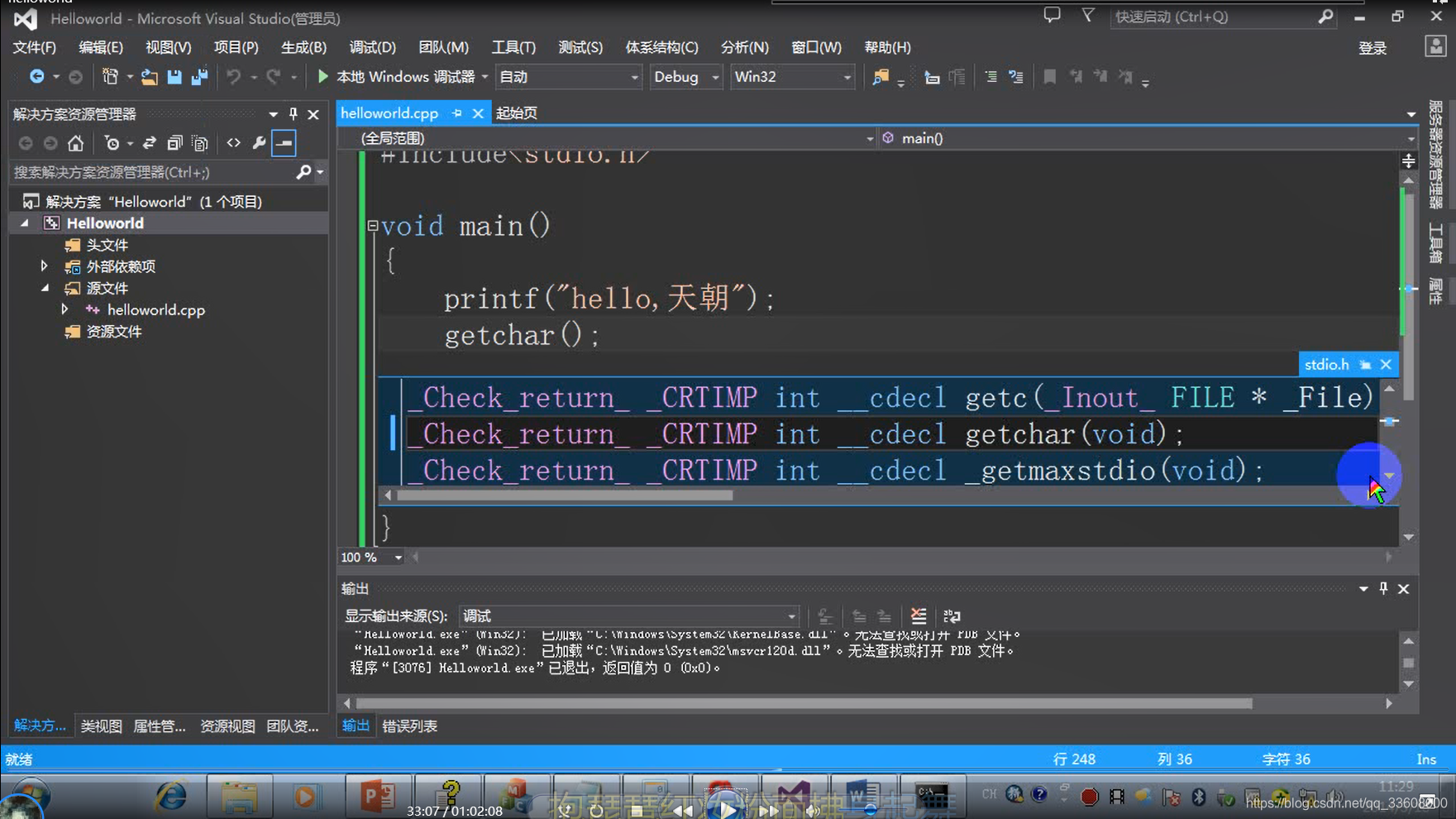Toggle word wrap in Output panel

pos(952,615)
